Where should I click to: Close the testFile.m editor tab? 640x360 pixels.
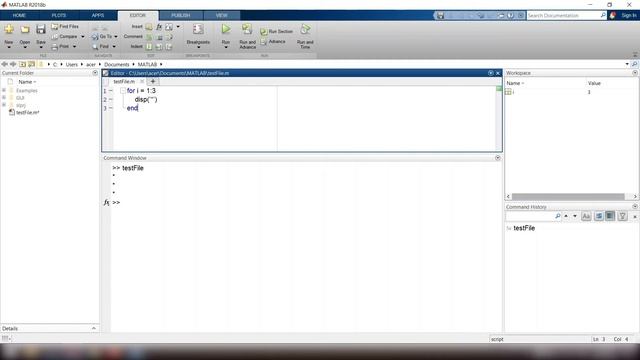point(142,82)
